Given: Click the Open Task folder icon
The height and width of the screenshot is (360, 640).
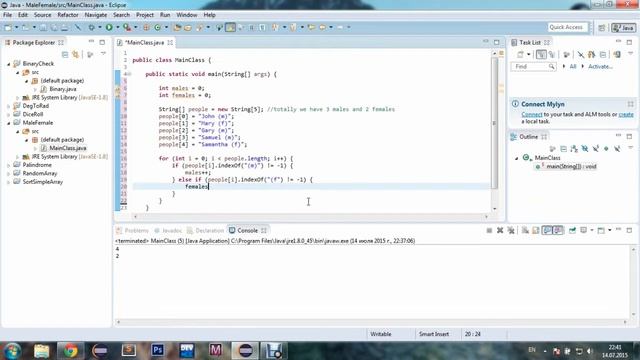Looking at the screenshot, I should coord(188,27).
